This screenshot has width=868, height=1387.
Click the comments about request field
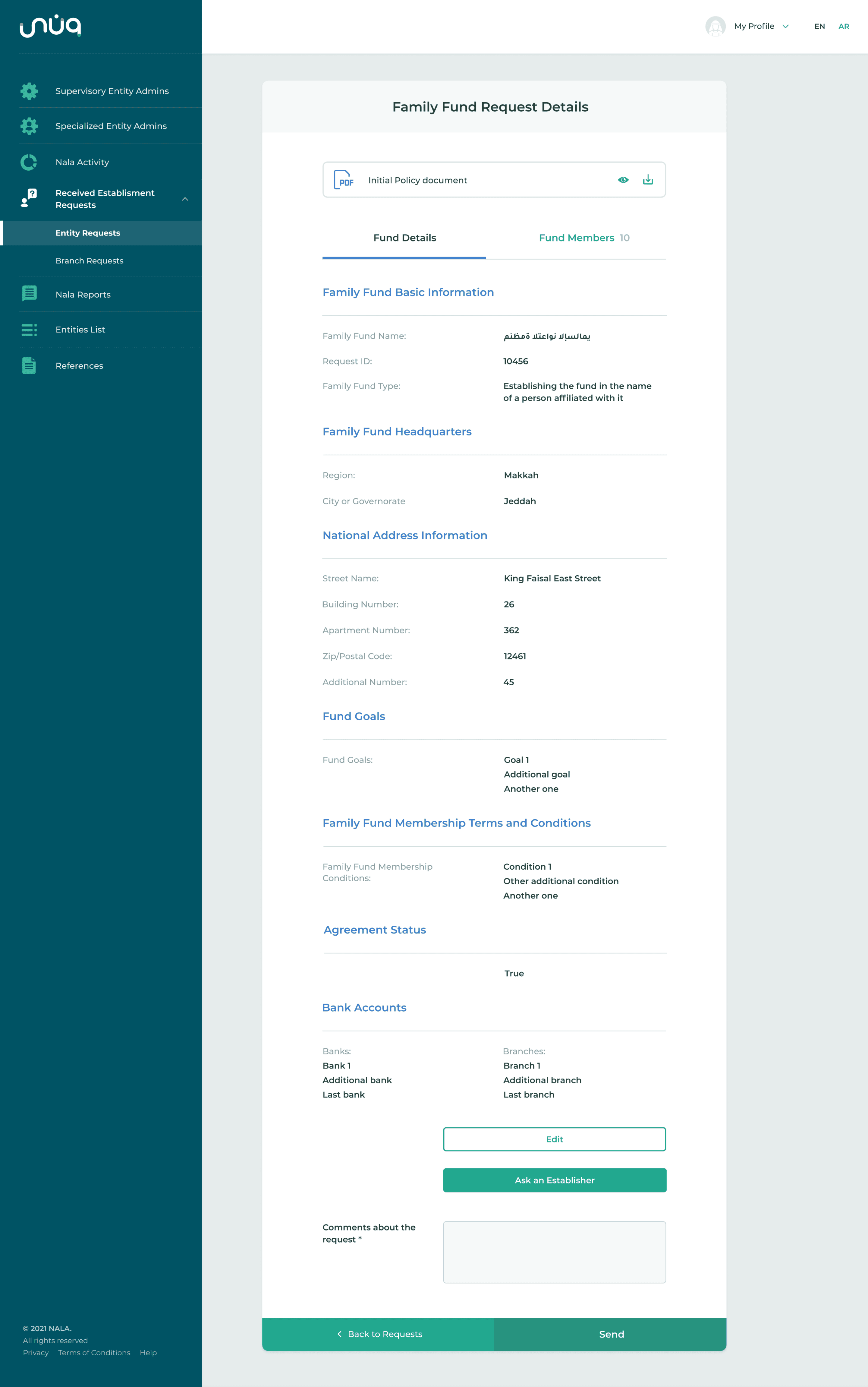554,1251
